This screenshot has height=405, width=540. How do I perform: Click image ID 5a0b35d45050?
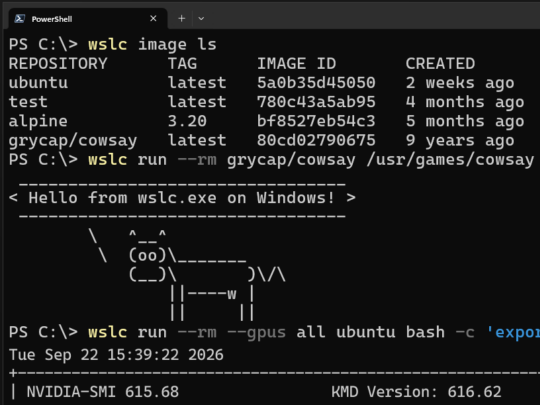(x=316, y=83)
